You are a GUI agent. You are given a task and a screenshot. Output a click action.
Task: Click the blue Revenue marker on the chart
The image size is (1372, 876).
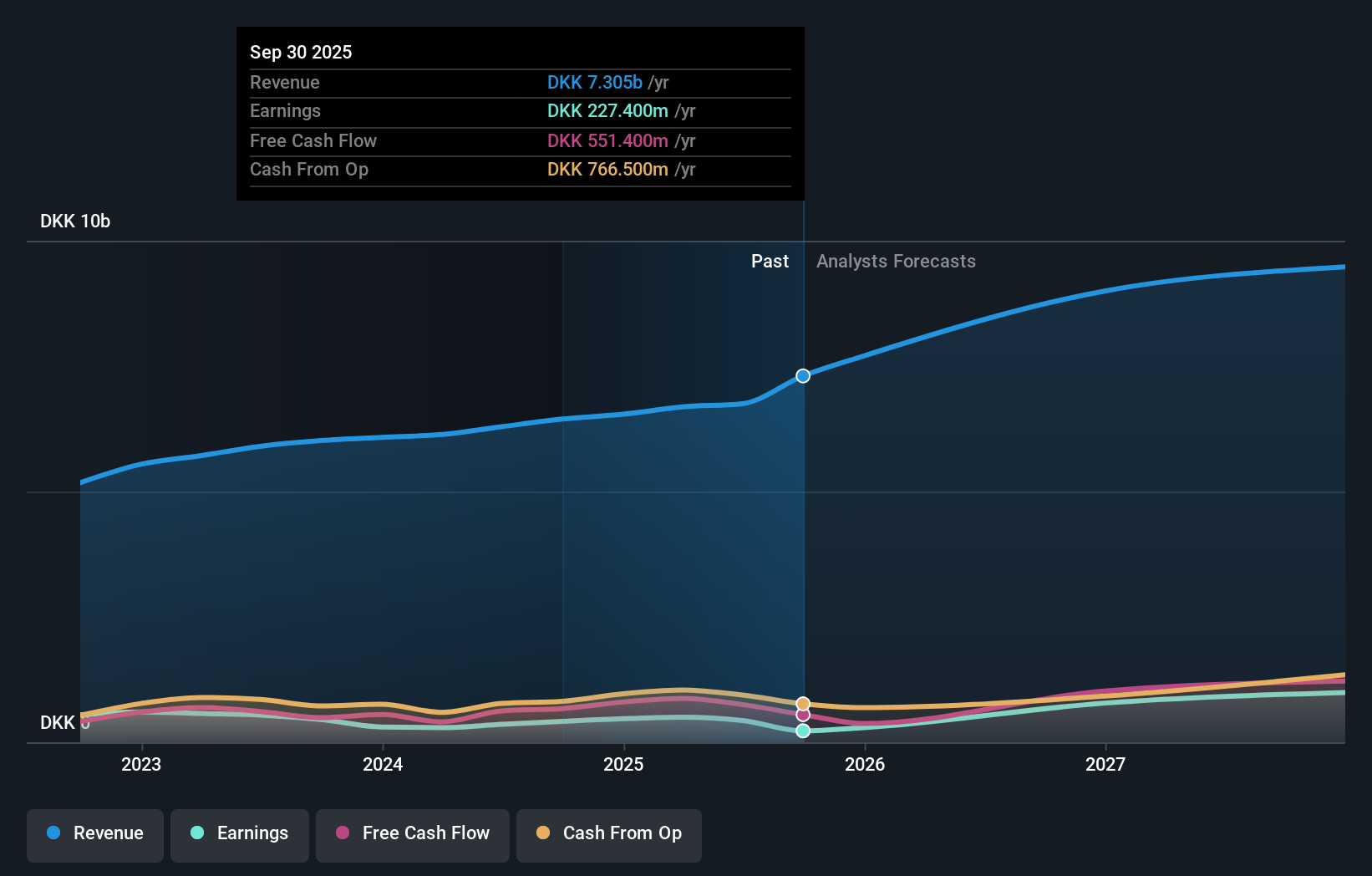pyautogui.click(x=803, y=375)
